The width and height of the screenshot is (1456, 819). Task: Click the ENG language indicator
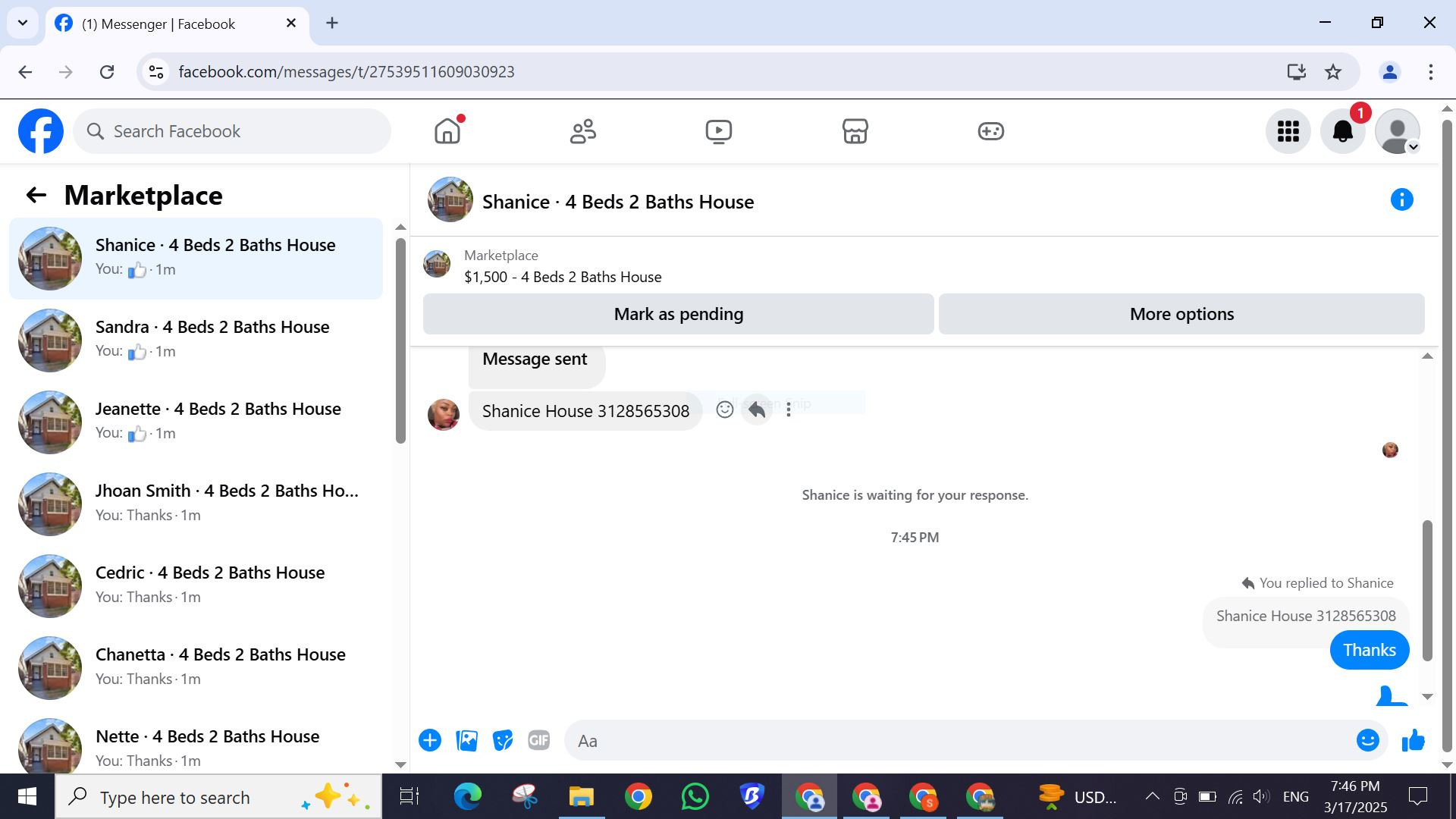coord(1296,796)
